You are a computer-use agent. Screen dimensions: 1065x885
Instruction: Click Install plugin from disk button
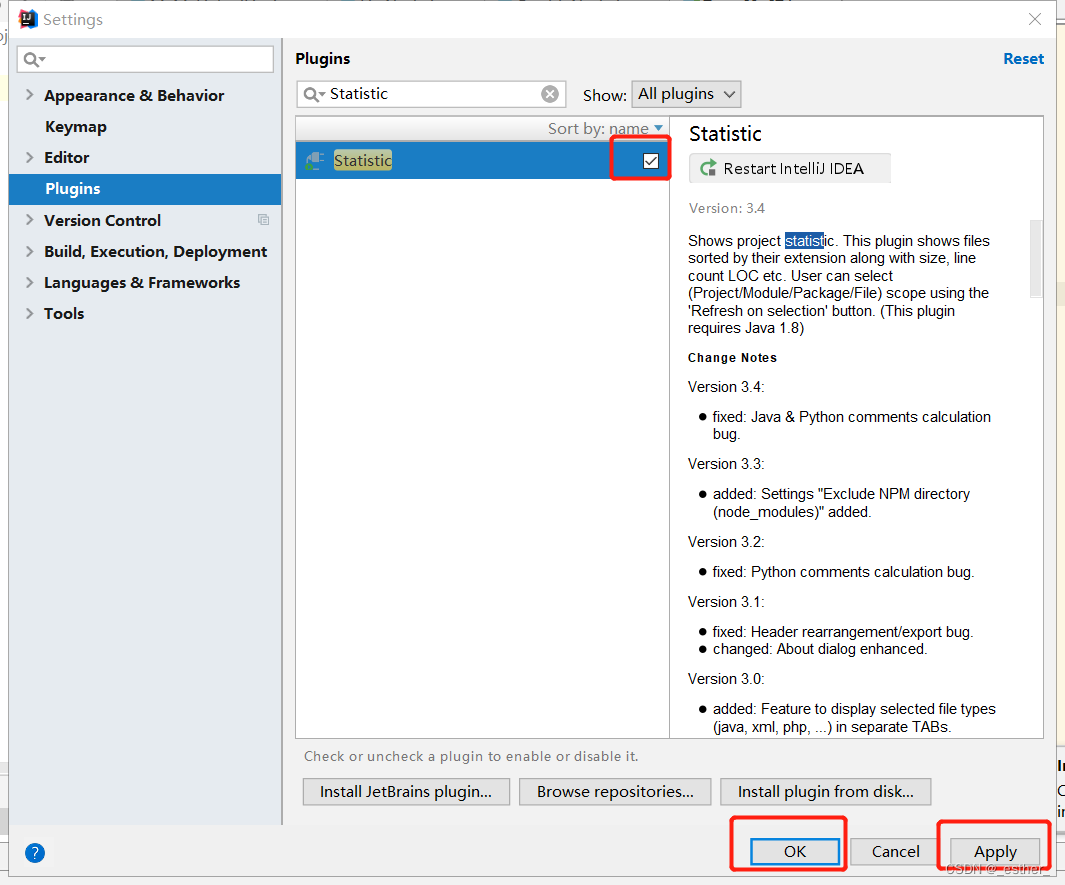click(x=826, y=792)
